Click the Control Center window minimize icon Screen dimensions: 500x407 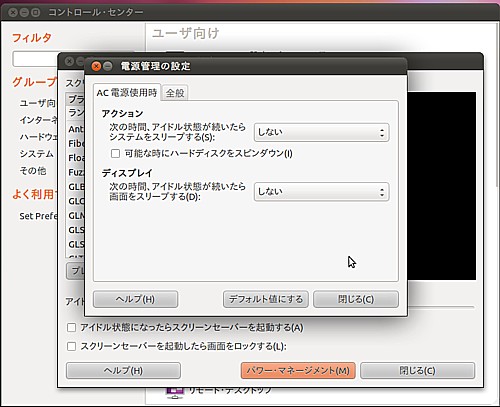pyautogui.click(x=24, y=13)
